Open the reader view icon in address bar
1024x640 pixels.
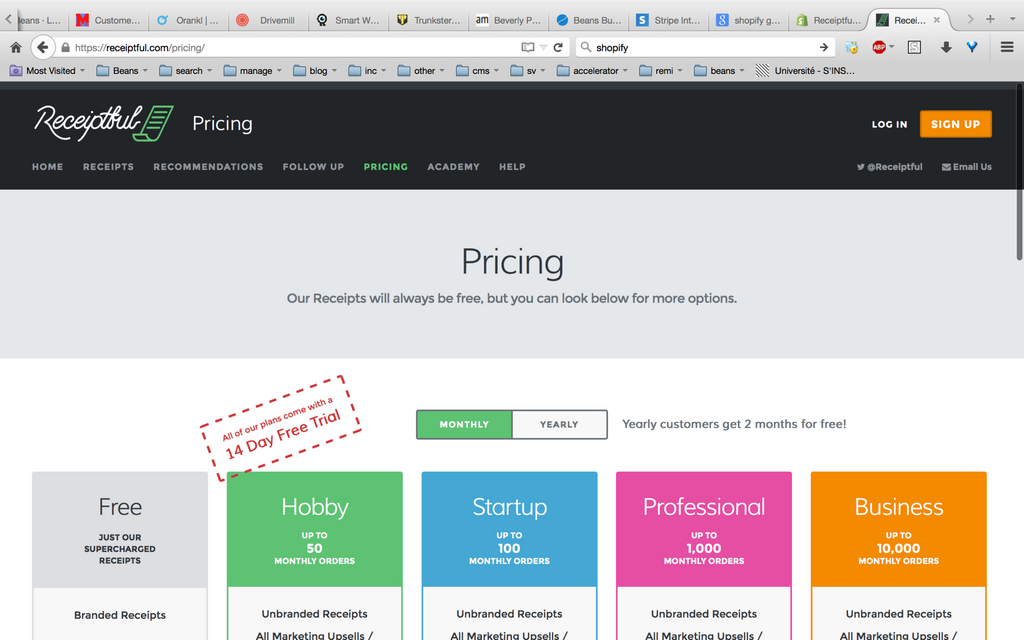click(528, 47)
